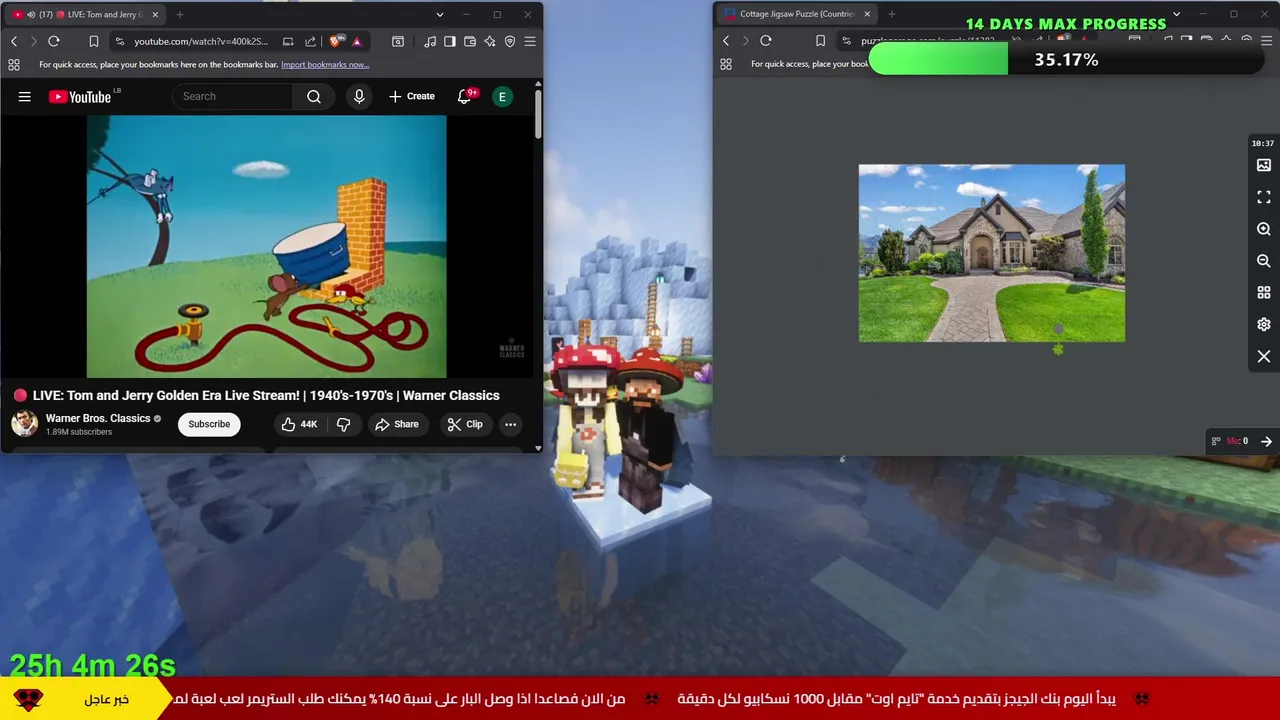This screenshot has width=1280, height=720.
Task: Click the YouTube search field
Action: (x=234, y=96)
